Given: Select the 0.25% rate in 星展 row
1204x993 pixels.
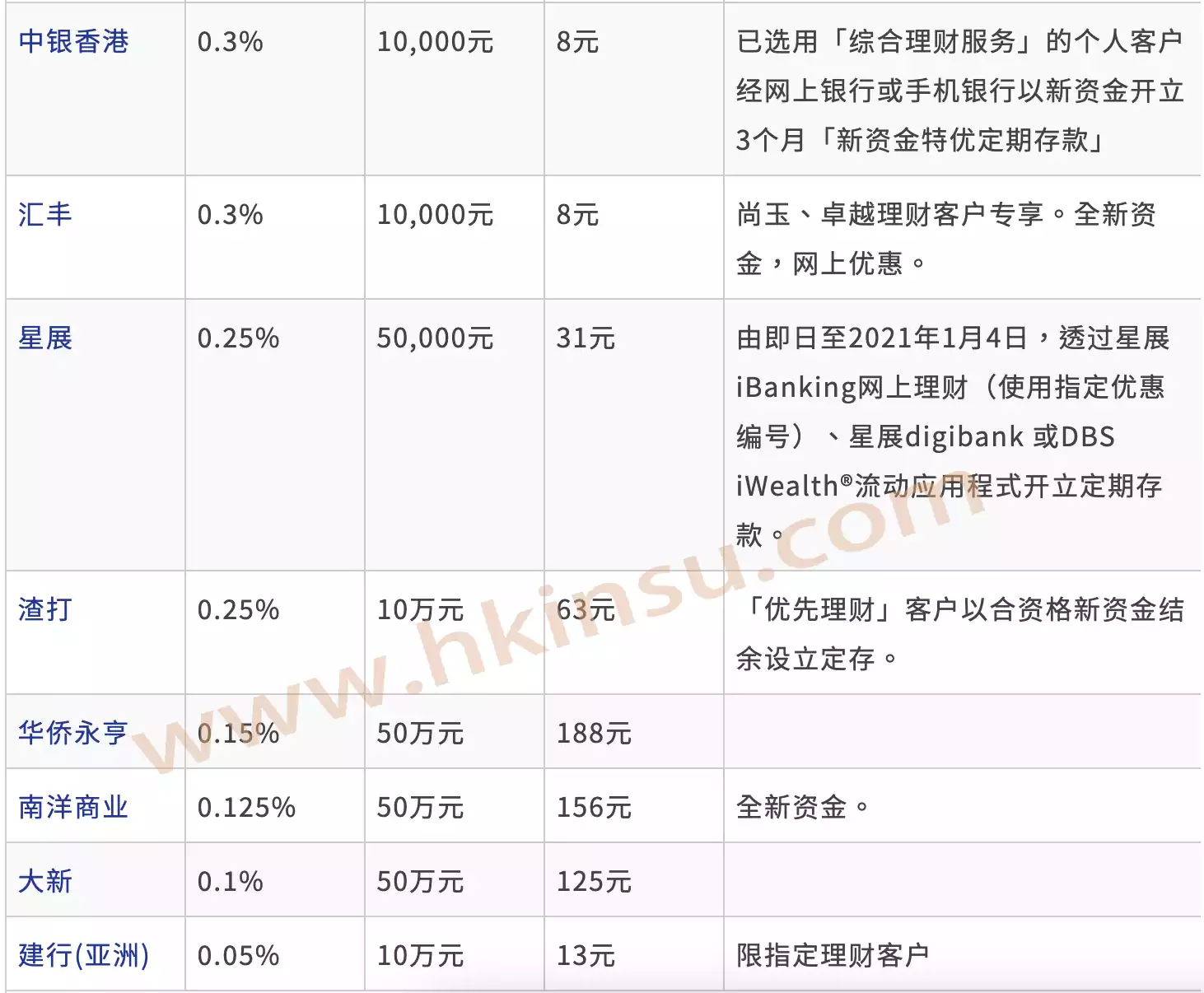Looking at the screenshot, I should 238,338.
